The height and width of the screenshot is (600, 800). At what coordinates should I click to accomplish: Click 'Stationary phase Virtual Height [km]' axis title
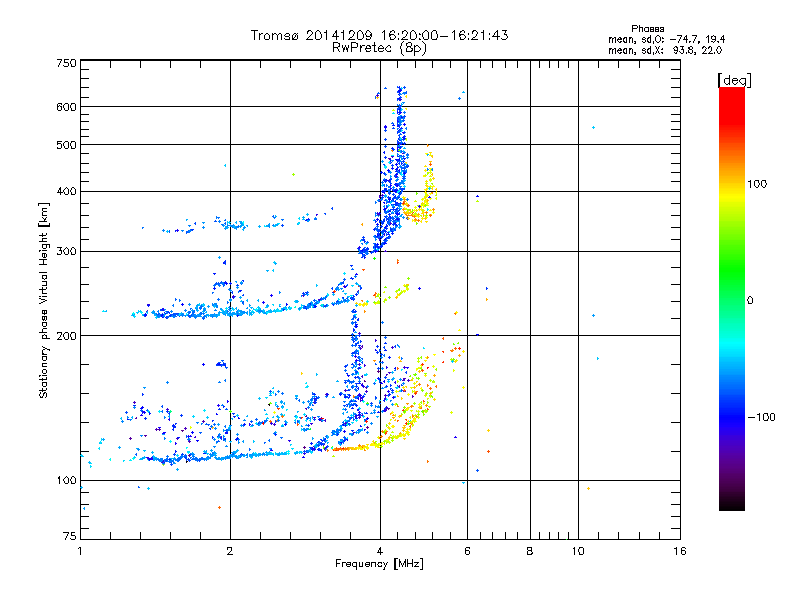pyautogui.click(x=44, y=300)
